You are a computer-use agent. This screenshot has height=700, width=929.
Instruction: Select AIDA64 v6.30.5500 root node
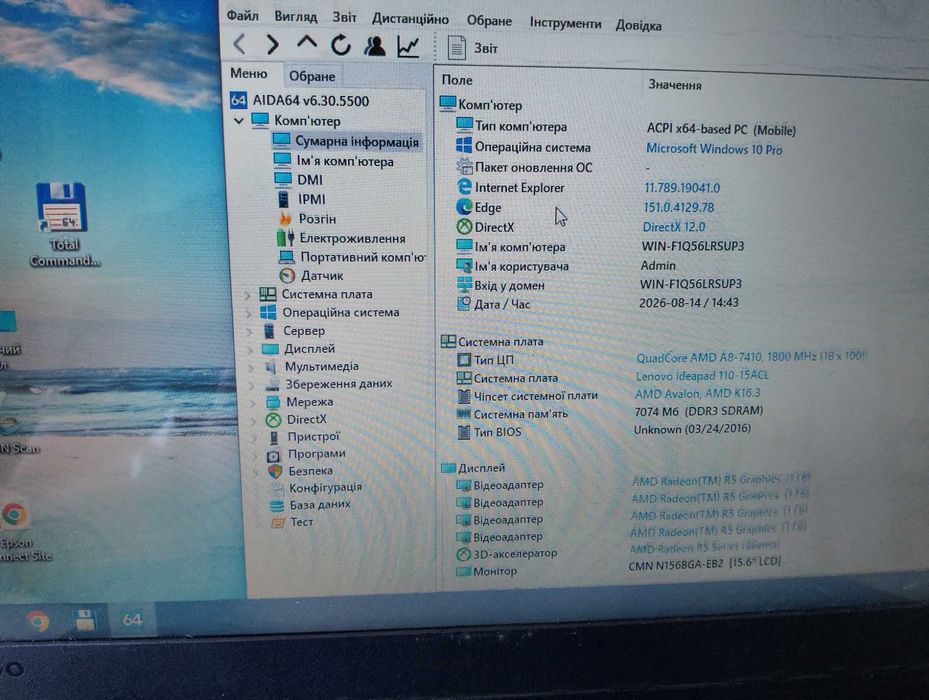299,101
